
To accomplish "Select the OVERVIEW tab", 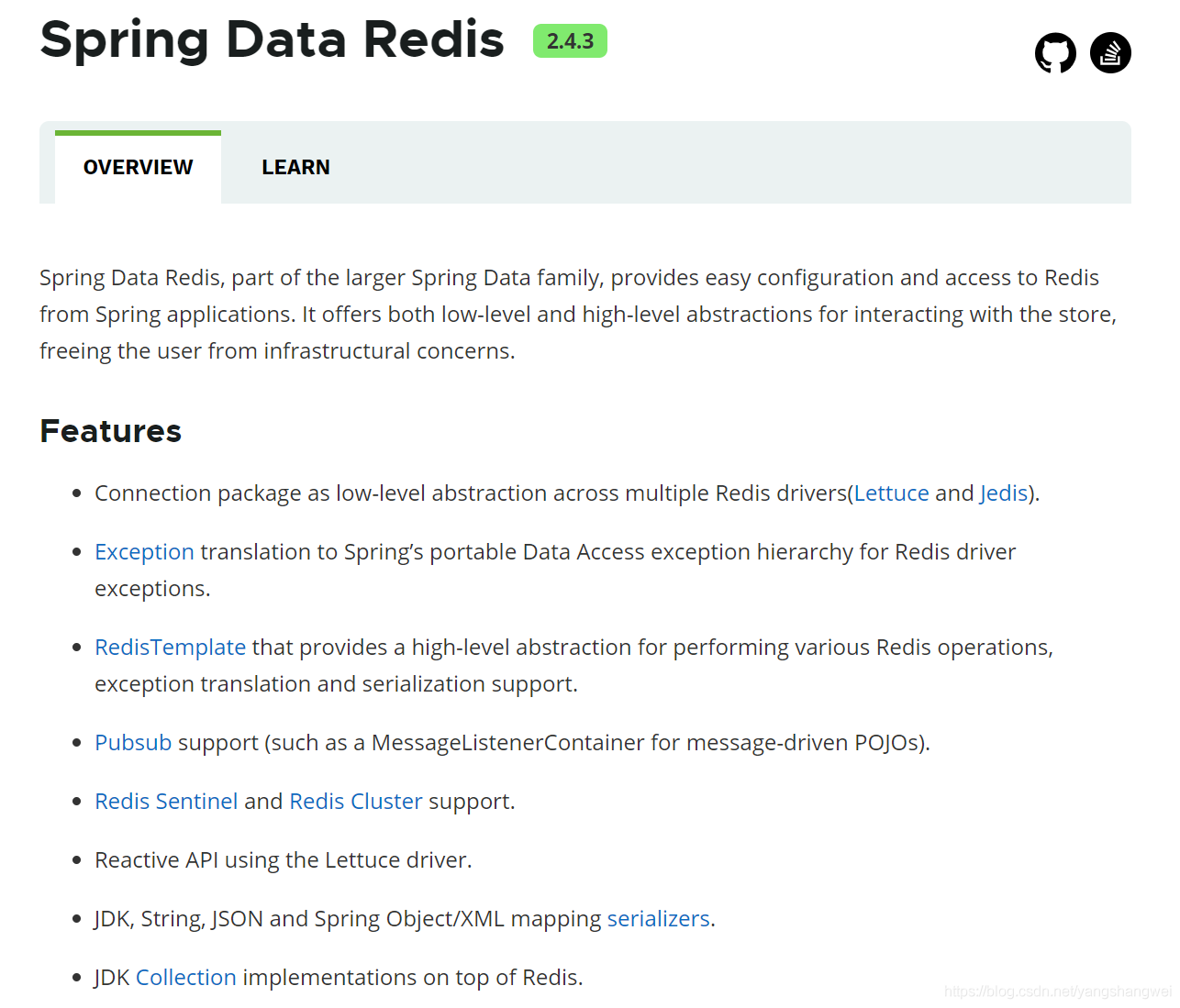I will coord(138,167).
